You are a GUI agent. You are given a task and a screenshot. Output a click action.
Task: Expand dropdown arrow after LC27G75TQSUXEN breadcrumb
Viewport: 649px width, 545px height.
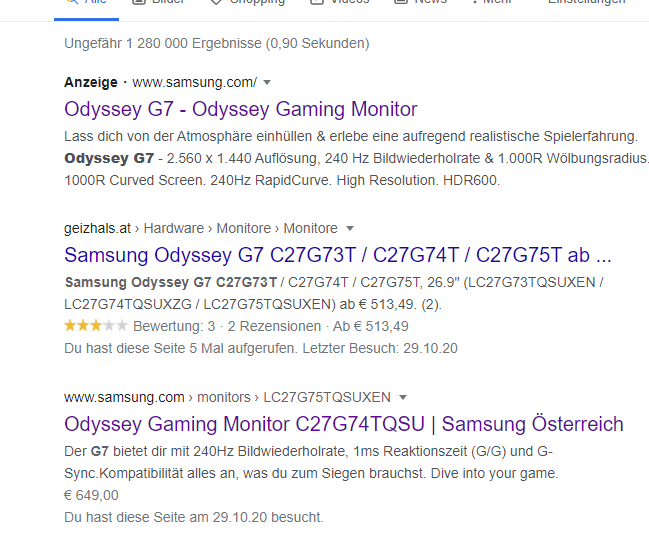tap(403, 398)
